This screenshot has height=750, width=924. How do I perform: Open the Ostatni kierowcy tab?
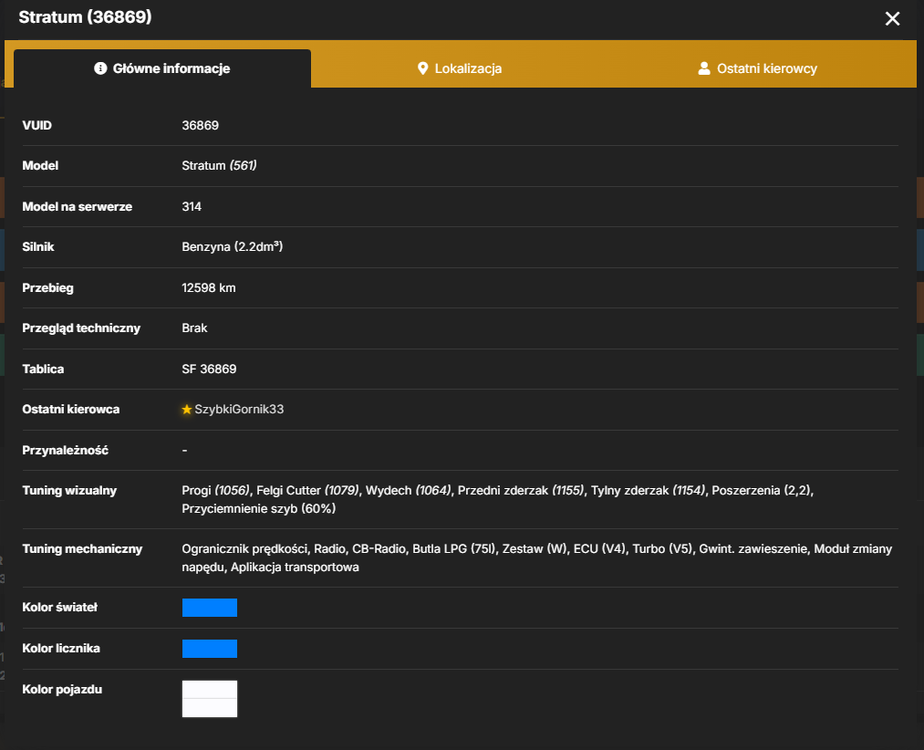(x=758, y=68)
